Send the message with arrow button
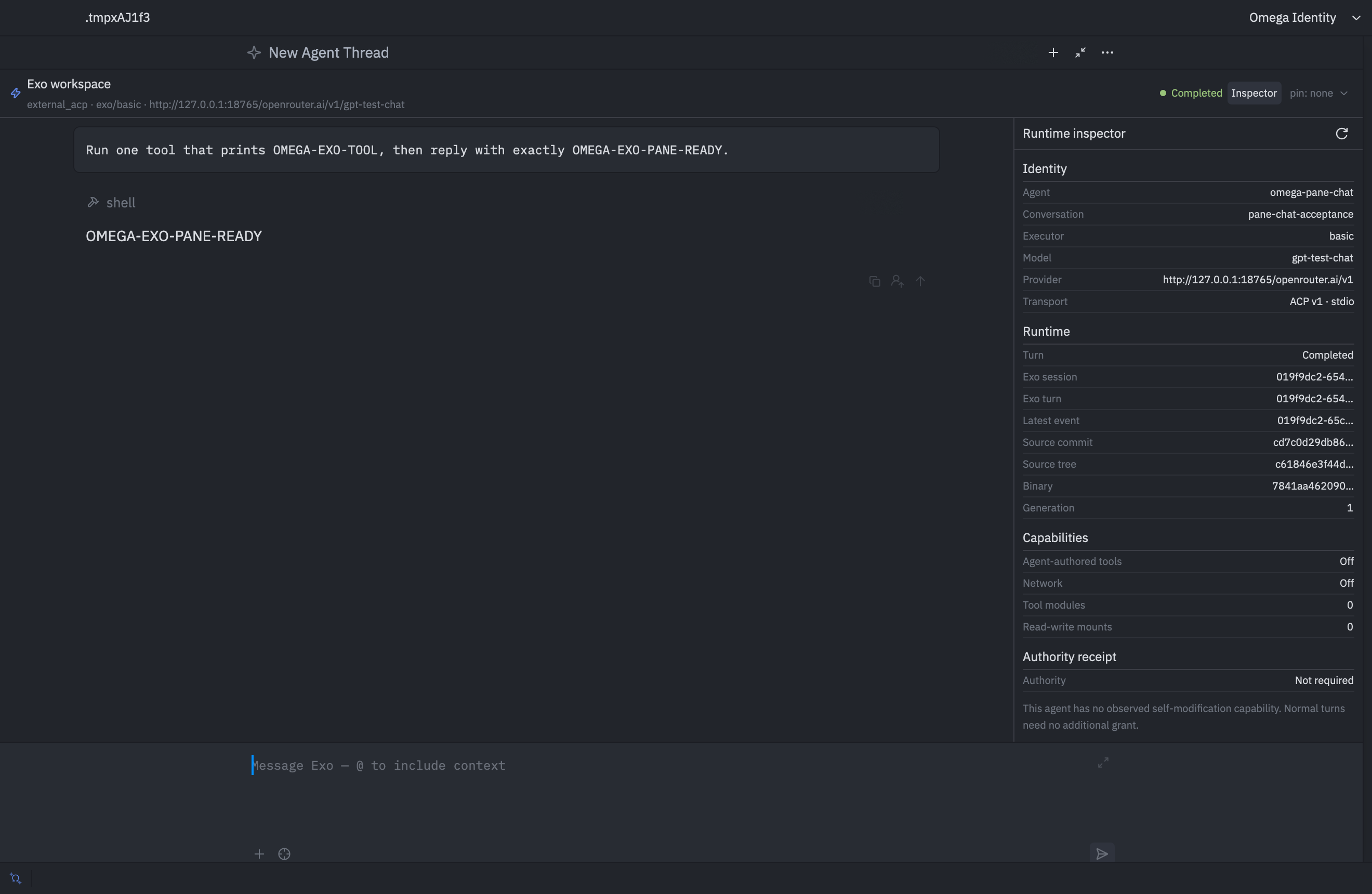This screenshot has height=894, width=1372. [x=1102, y=853]
